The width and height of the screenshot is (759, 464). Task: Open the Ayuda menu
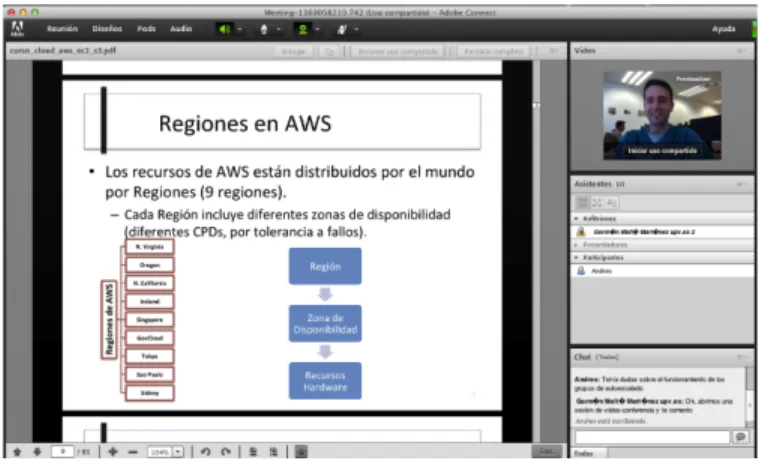724,29
